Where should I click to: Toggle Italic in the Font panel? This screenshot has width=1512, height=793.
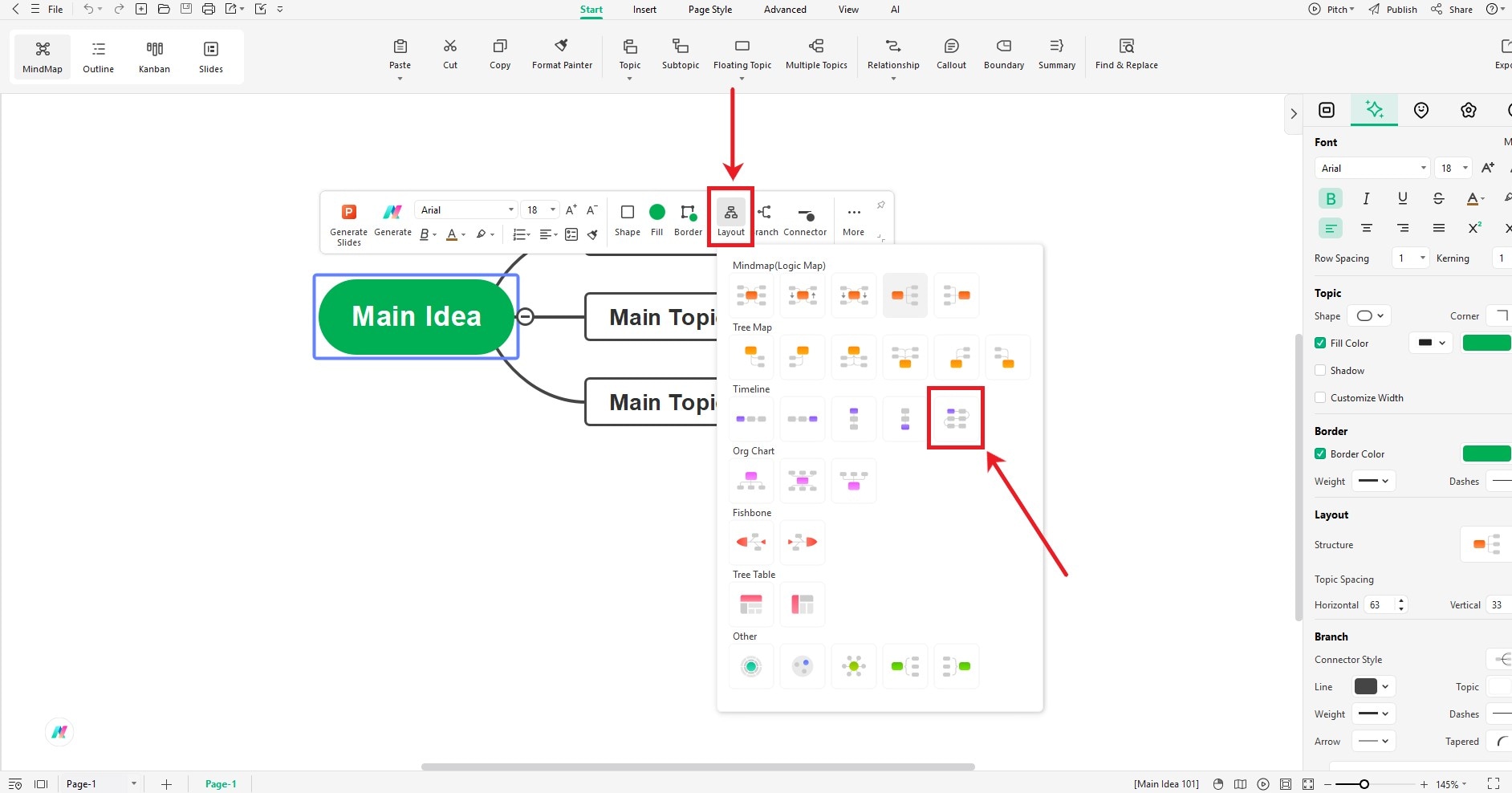(1366, 198)
